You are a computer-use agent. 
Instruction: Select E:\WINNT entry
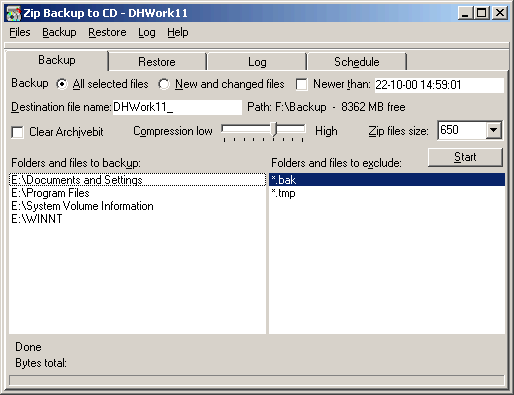tap(137, 219)
